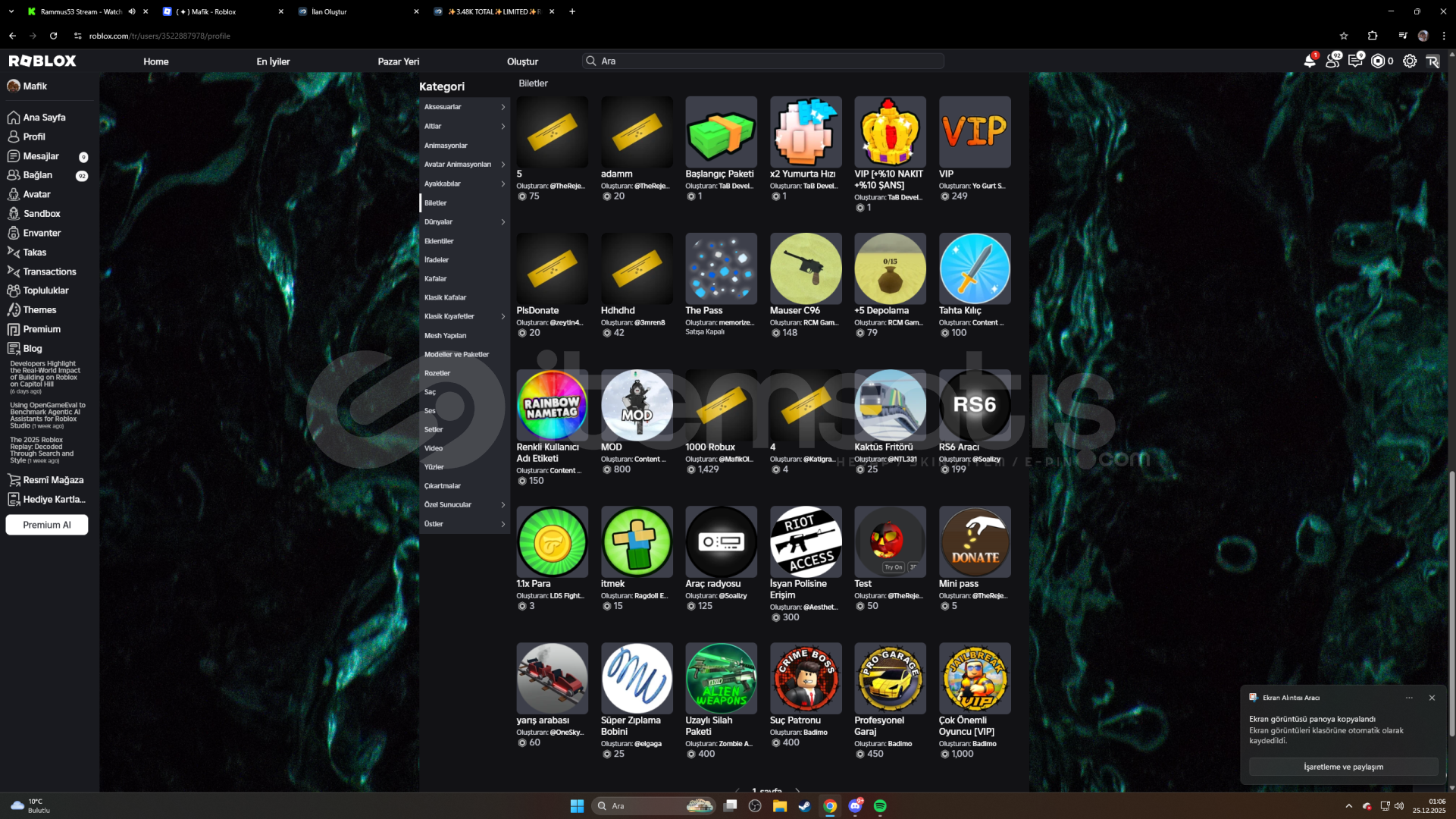Expand the Aksesuarlar category
The width and height of the screenshot is (1456, 819).
coord(503,107)
